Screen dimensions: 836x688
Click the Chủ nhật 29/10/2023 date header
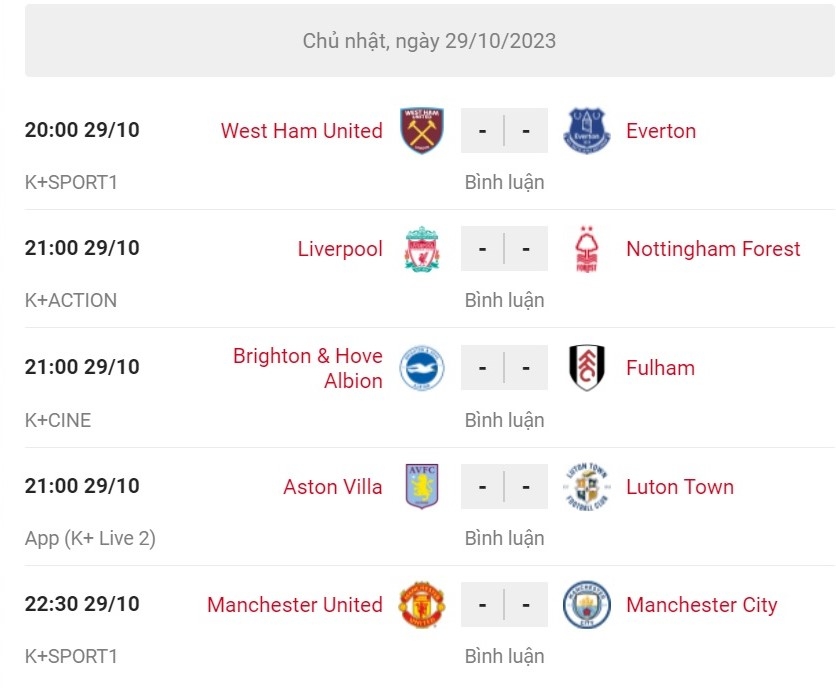tap(429, 41)
